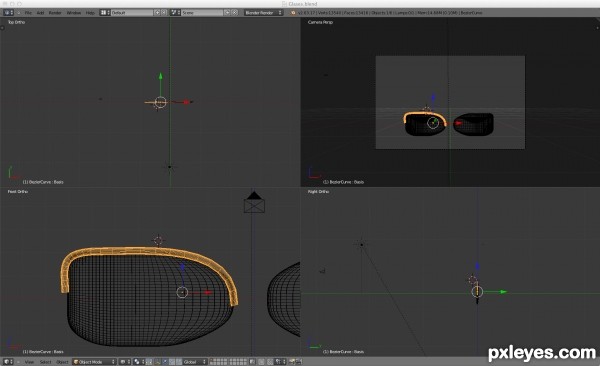The width and height of the screenshot is (600, 366).
Task: Click the Blender logo icon in info header
Action: pyautogui.click(x=293, y=13)
